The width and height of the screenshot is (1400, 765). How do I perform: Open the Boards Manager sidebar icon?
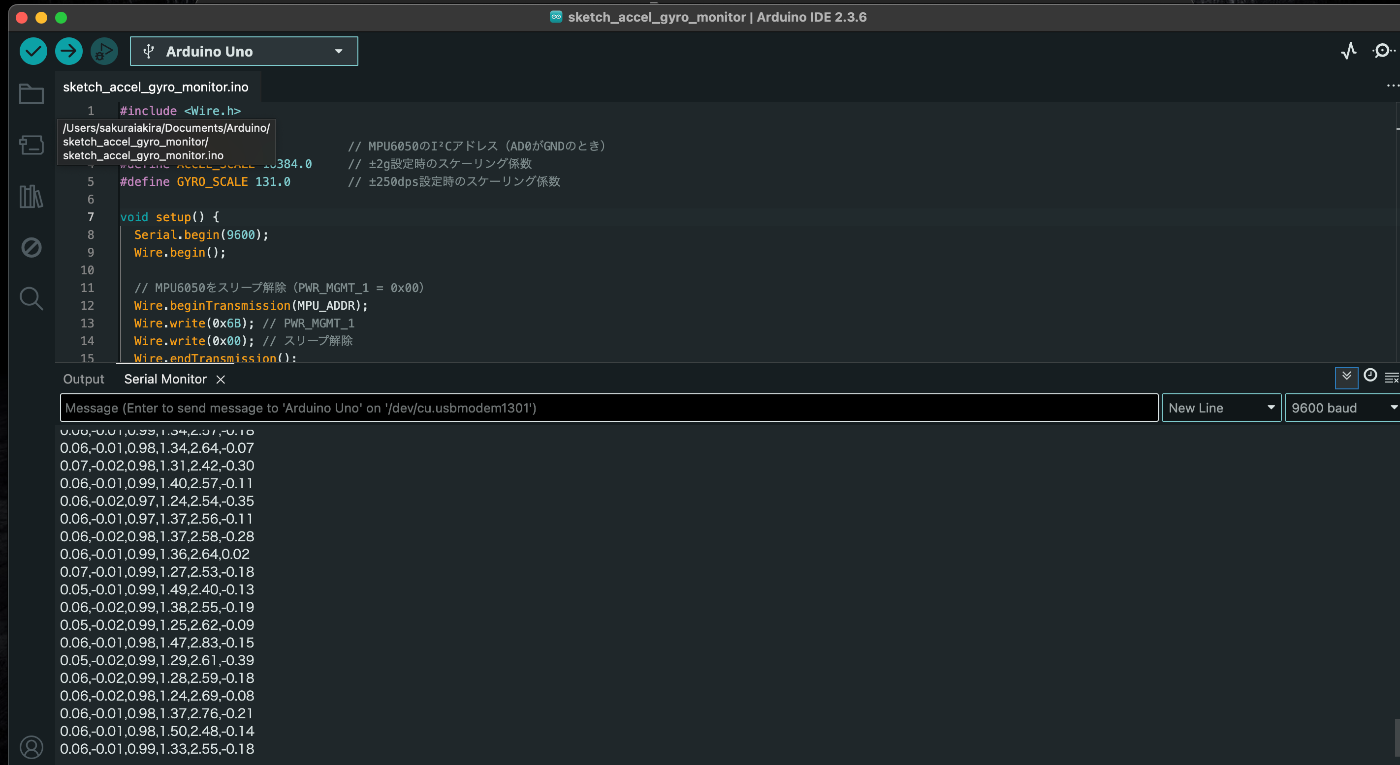point(31,145)
